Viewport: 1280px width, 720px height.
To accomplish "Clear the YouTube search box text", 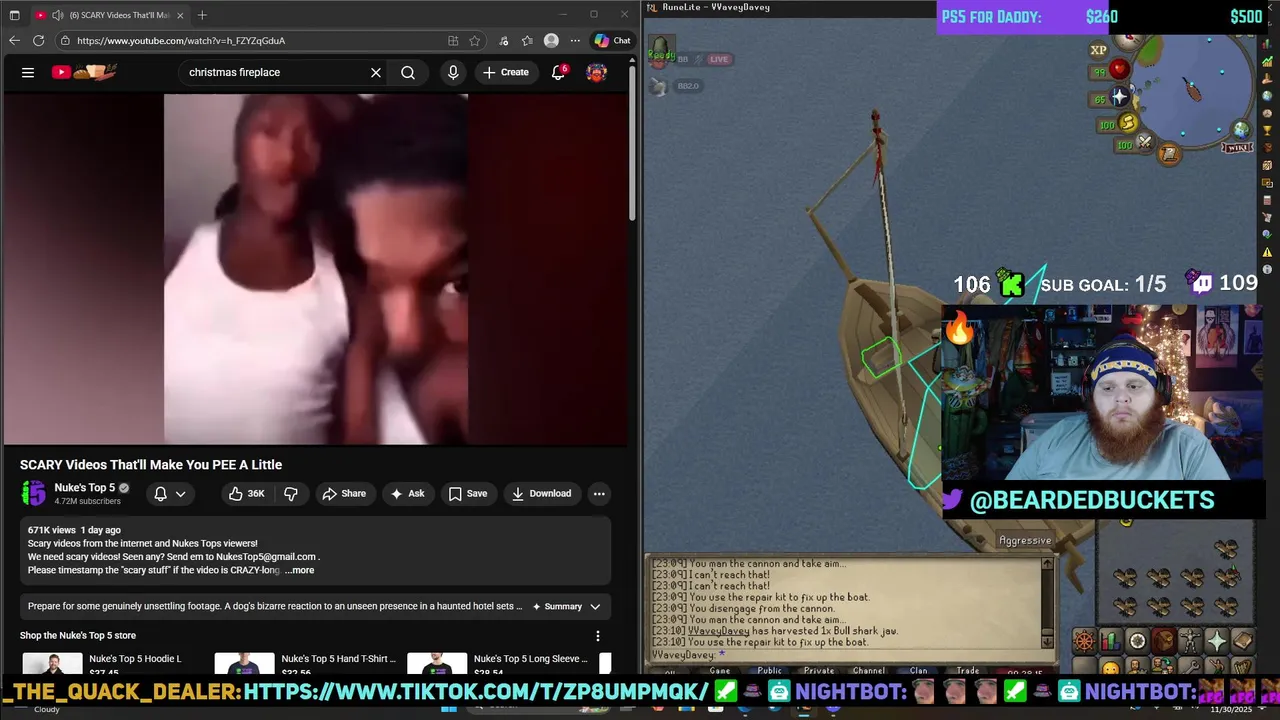I will [x=376, y=72].
